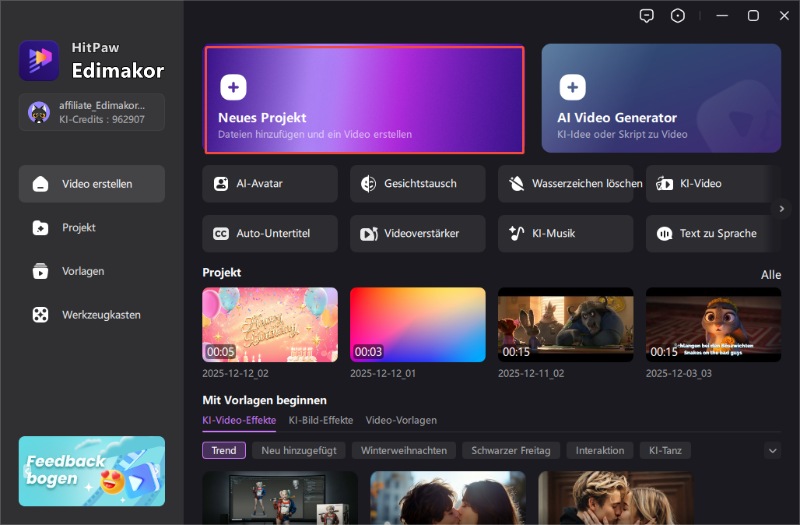Image resolution: width=800 pixels, height=525 pixels.
Task: Open the affiliate account credits panel
Action: [91, 111]
